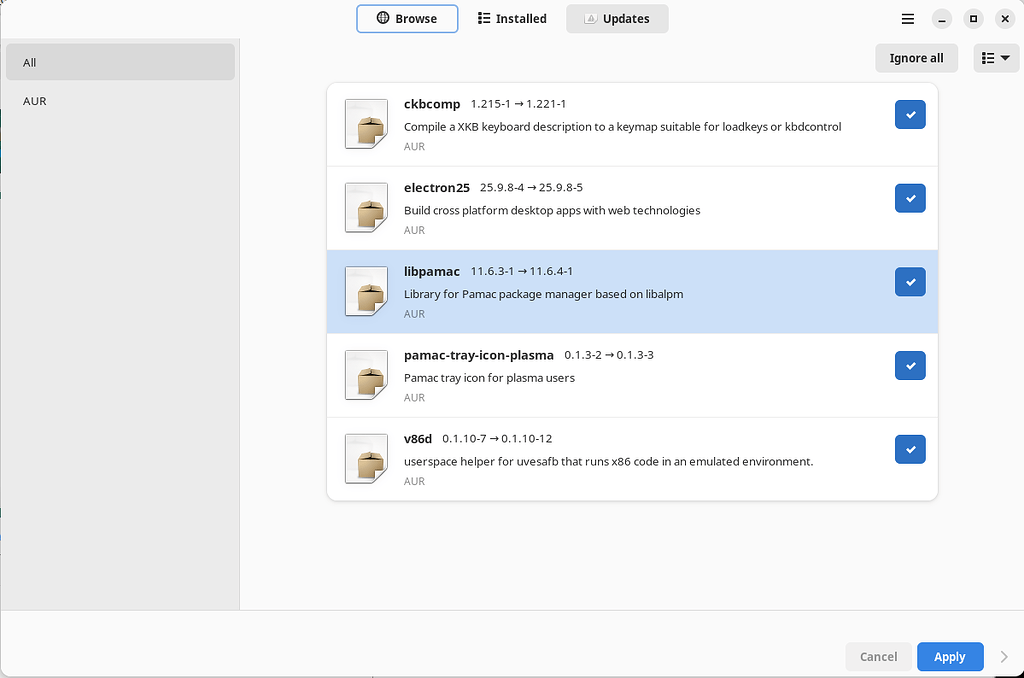Open the list view options dropdown
The height and width of the screenshot is (678, 1024).
[995, 58]
